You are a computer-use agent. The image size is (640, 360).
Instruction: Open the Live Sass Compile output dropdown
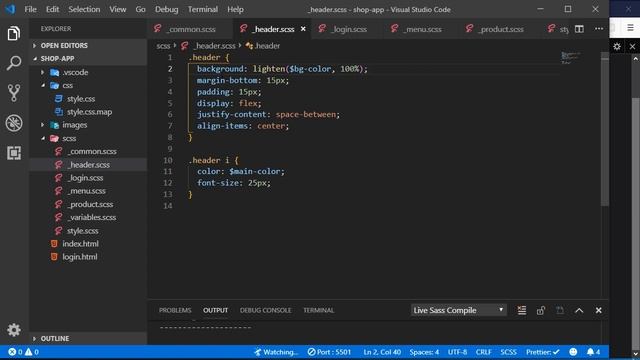pyautogui.click(x=458, y=310)
